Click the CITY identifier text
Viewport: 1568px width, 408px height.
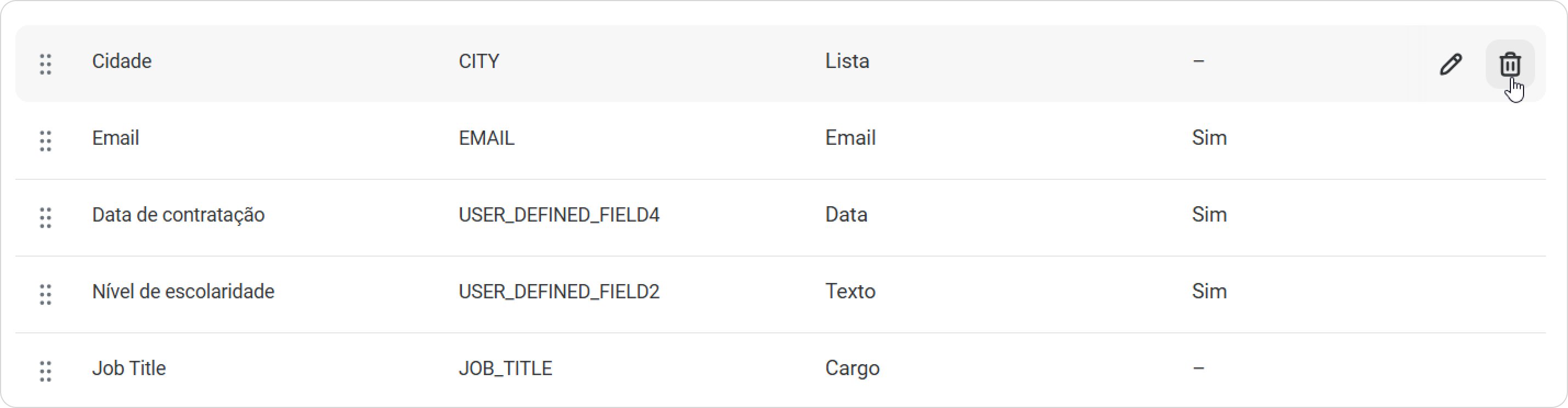(479, 61)
